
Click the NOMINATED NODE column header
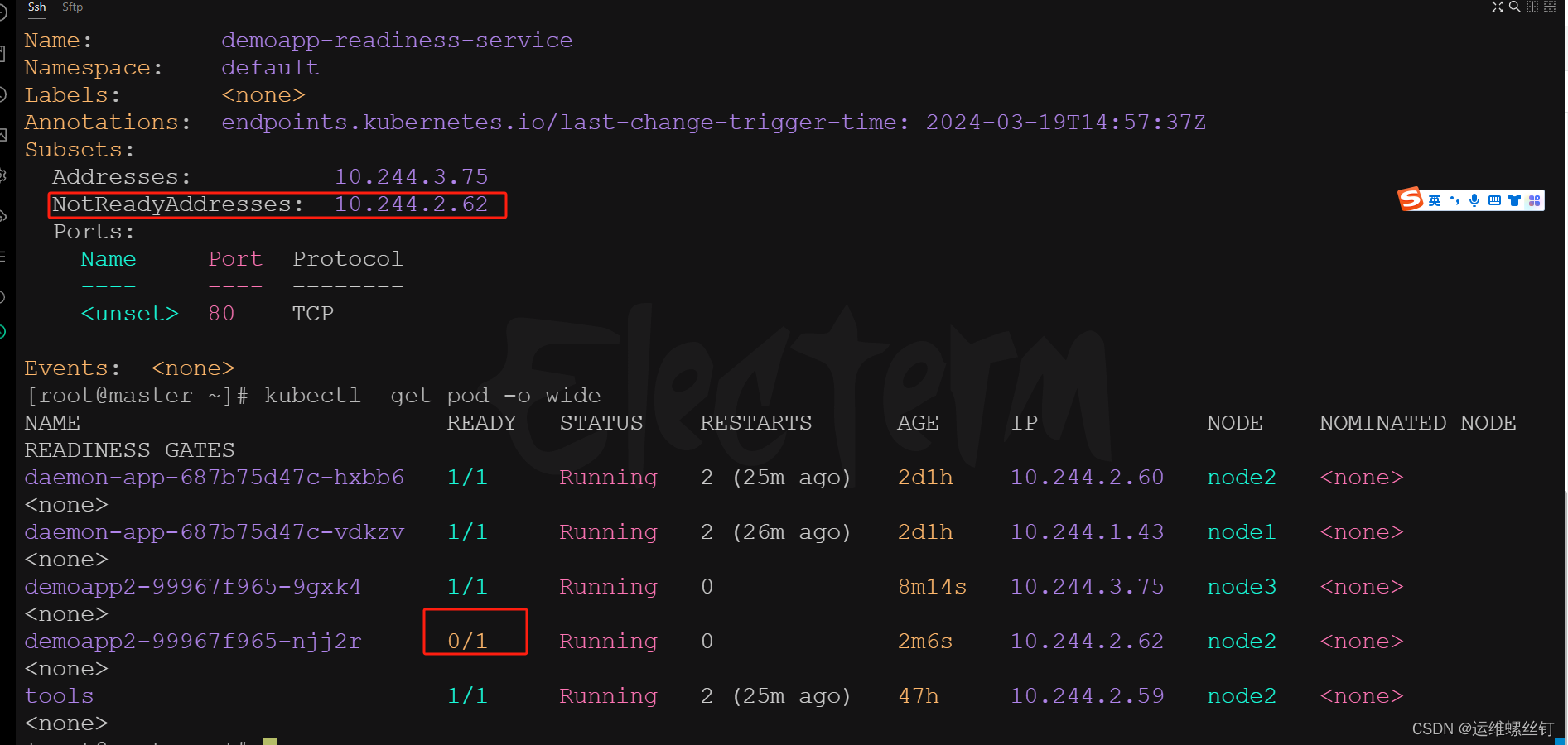[1418, 423]
